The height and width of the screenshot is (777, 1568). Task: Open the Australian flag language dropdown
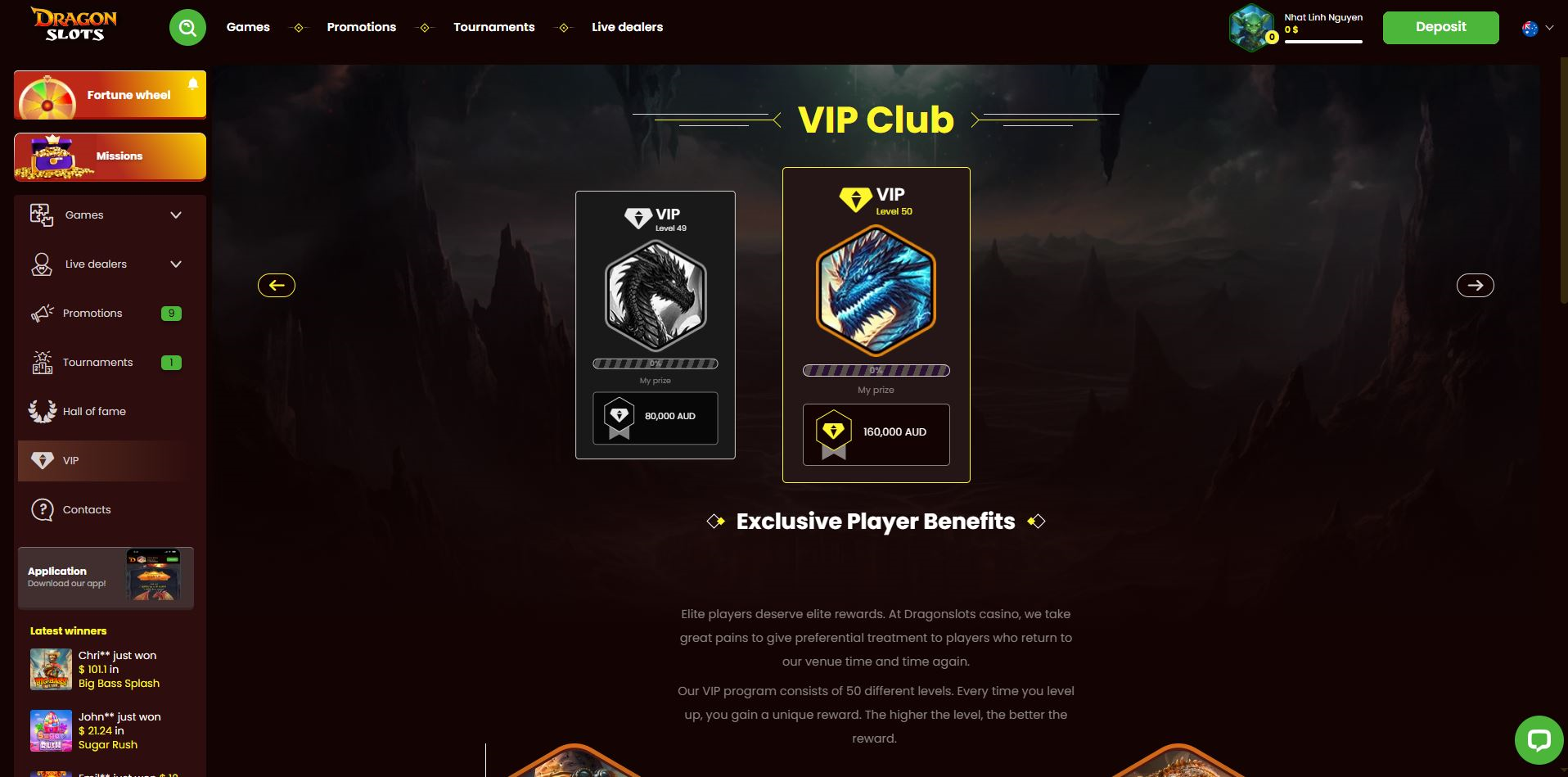click(x=1538, y=28)
